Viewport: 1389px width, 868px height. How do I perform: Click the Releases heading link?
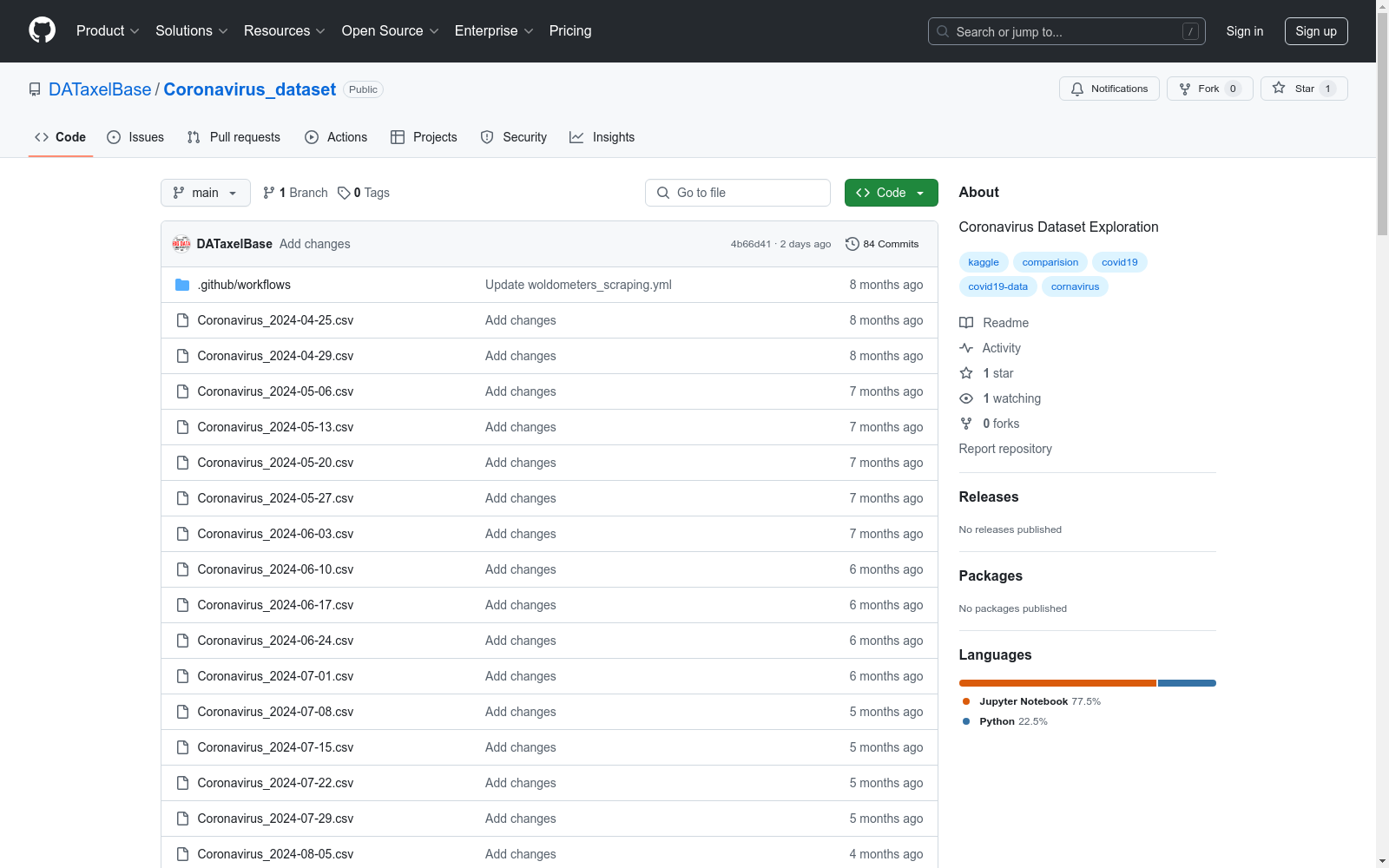[989, 496]
